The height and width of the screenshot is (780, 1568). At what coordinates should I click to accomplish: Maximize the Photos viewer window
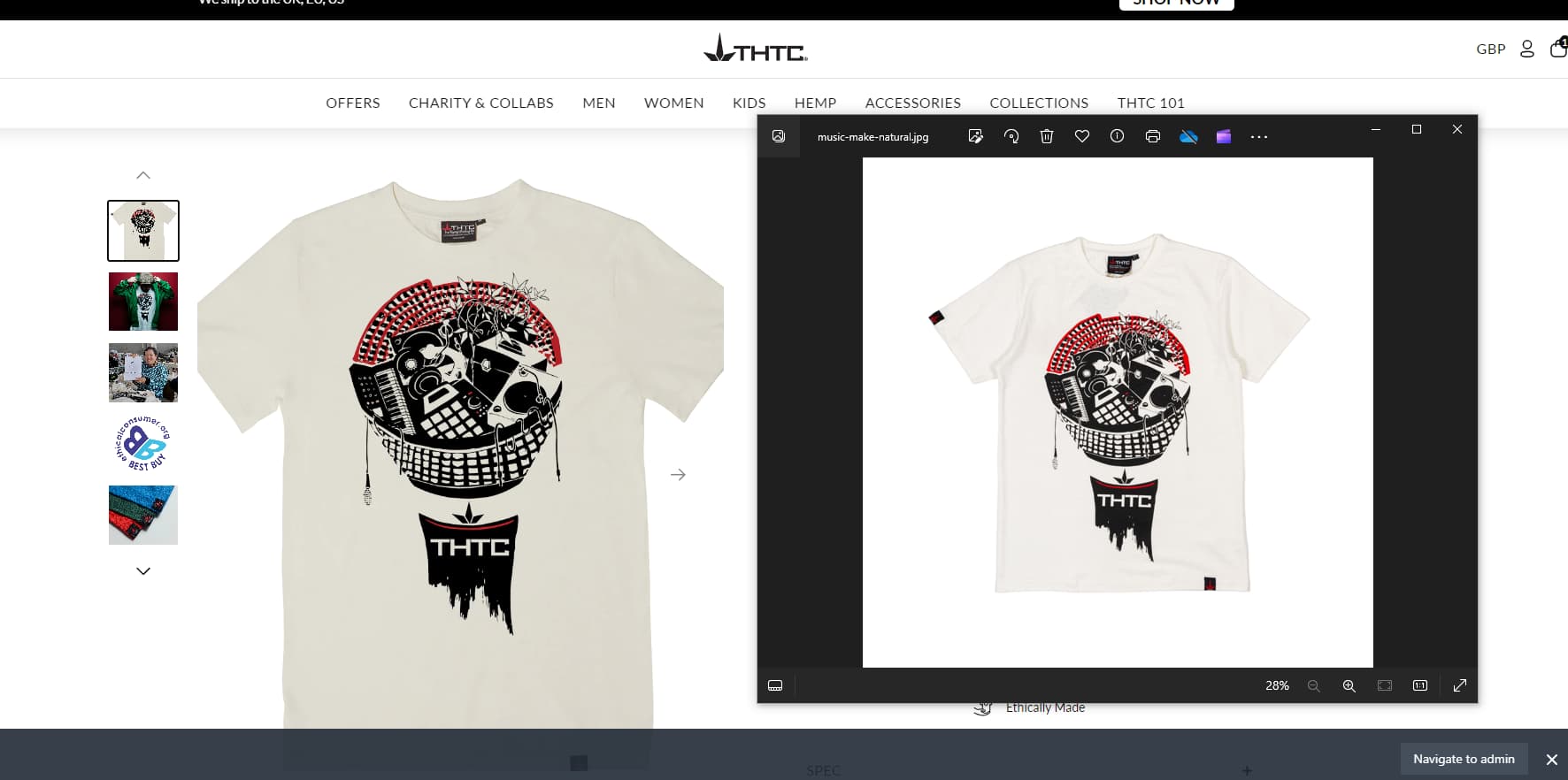pos(1417,129)
